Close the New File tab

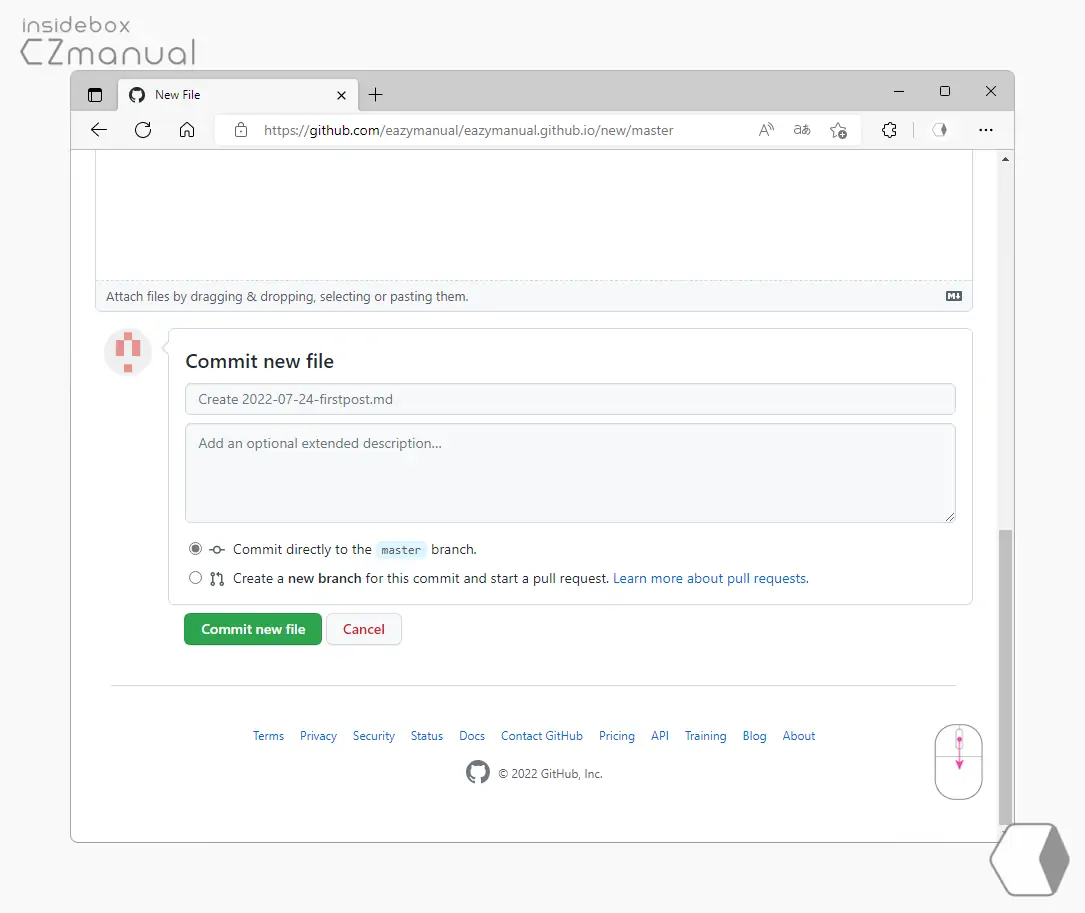click(341, 96)
